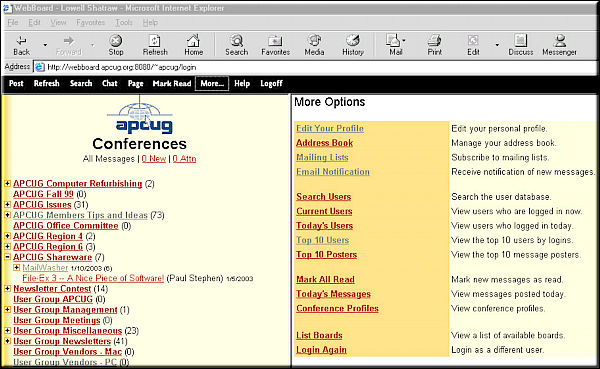Go to the Home page icon
600x369 pixels.
point(193,45)
